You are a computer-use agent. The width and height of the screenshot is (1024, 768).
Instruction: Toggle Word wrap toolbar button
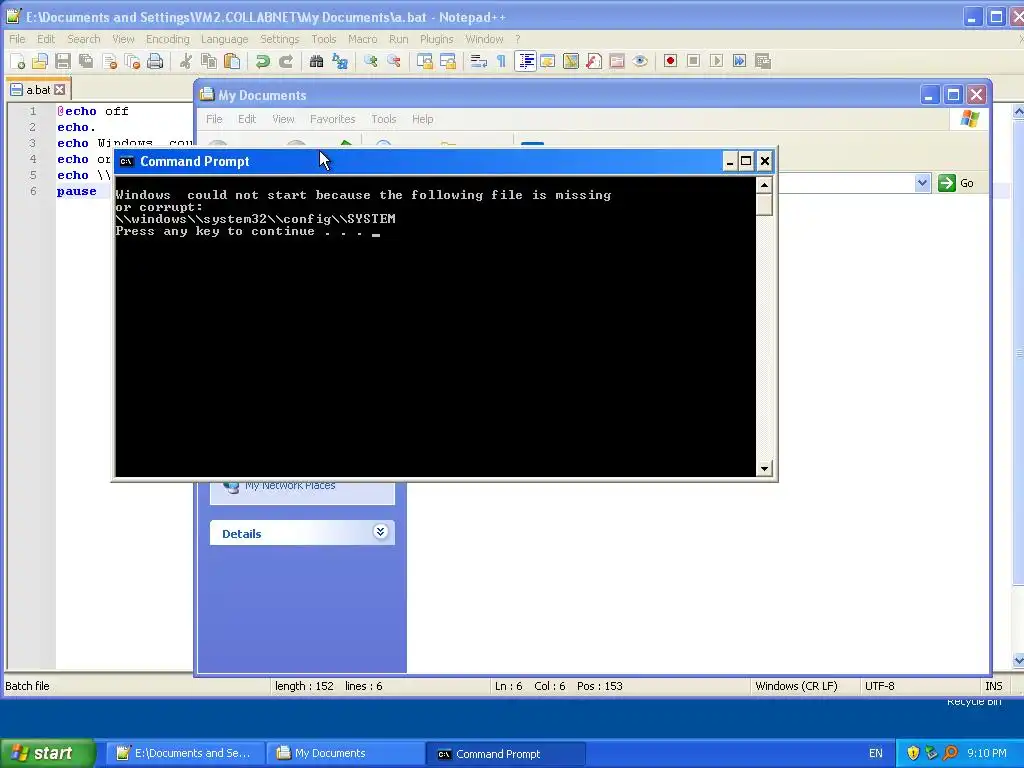coord(479,61)
